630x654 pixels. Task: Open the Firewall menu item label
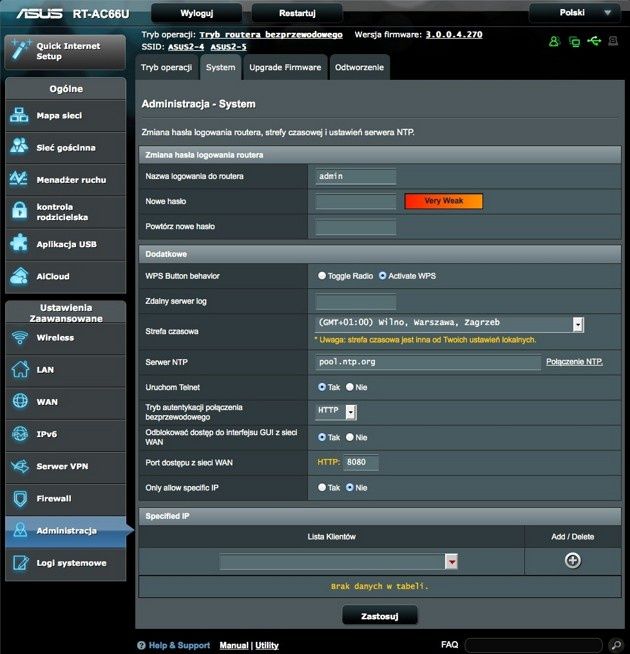[54, 498]
